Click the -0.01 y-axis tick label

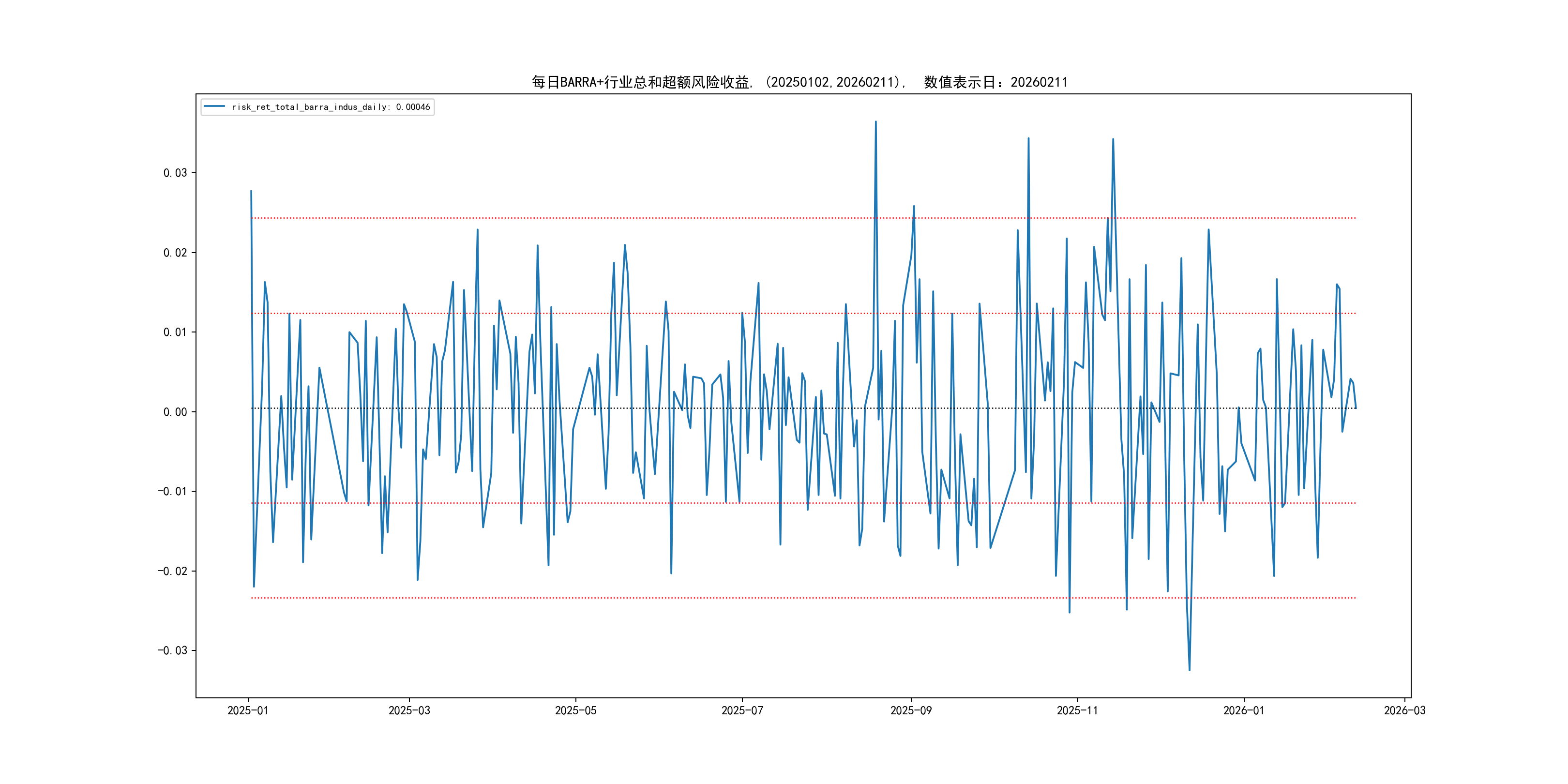pos(172,491)
